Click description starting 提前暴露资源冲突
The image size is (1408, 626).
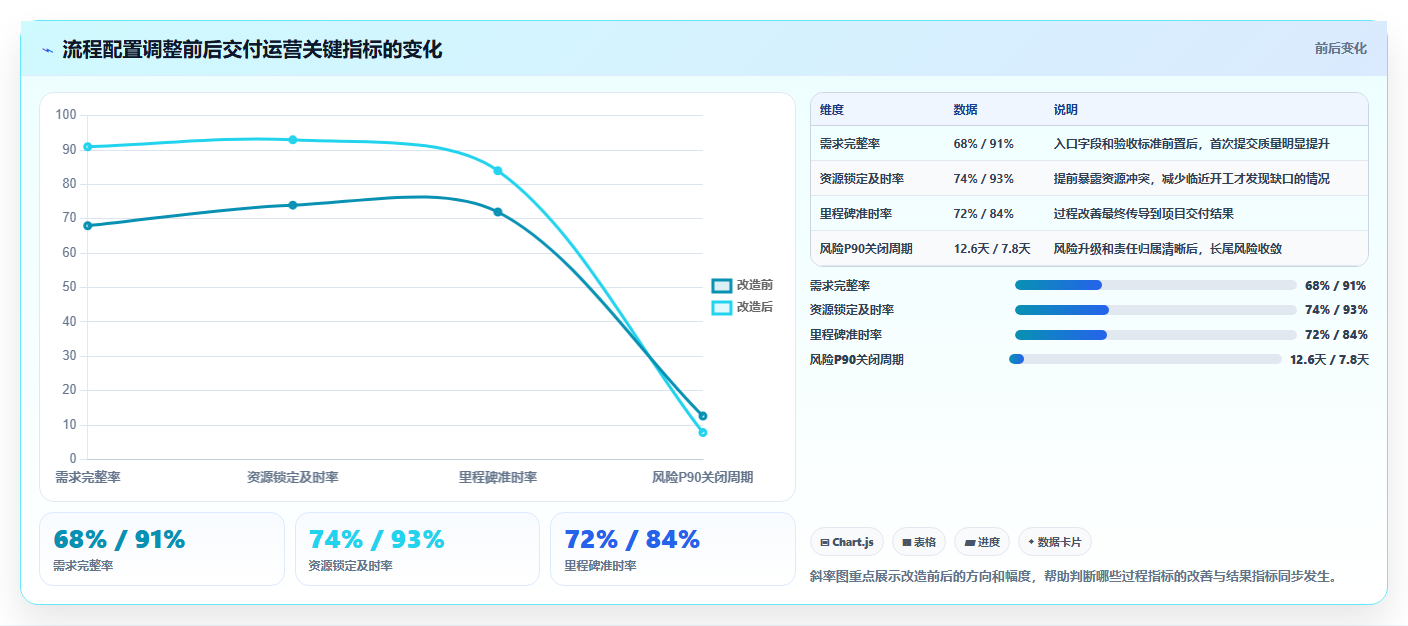coord(1192,179)
